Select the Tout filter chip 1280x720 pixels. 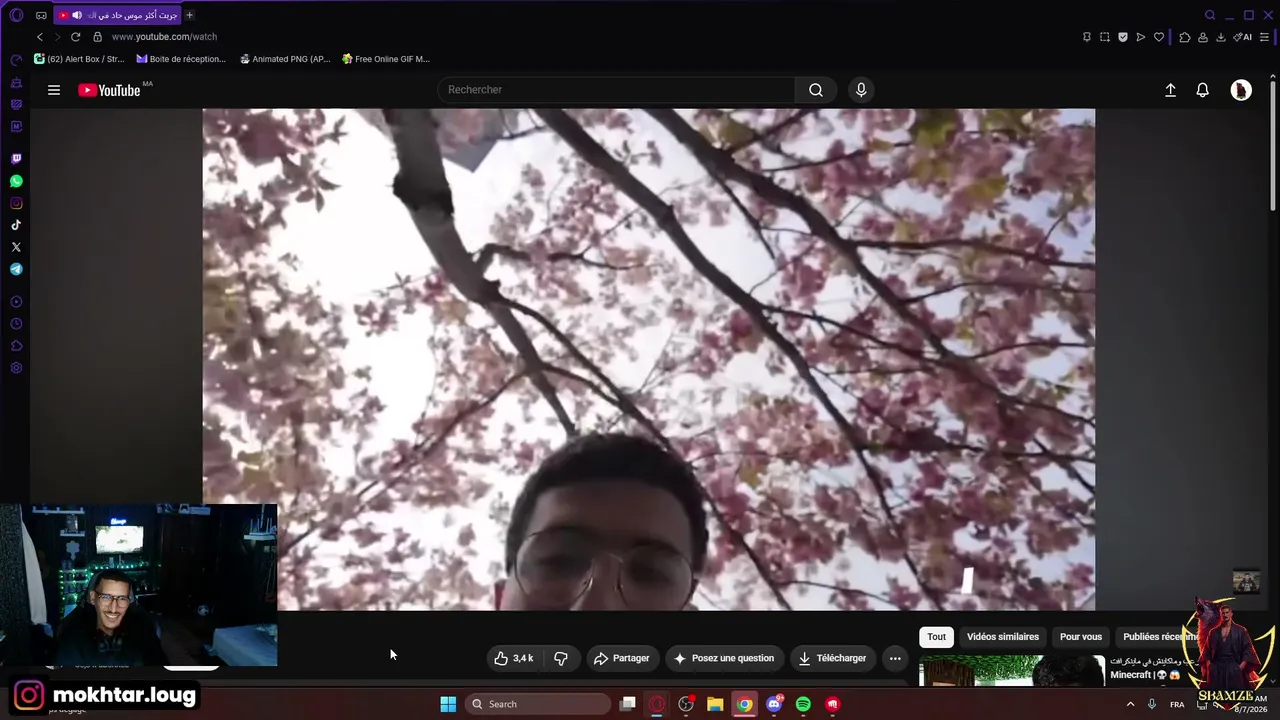[x=936, y=637]
